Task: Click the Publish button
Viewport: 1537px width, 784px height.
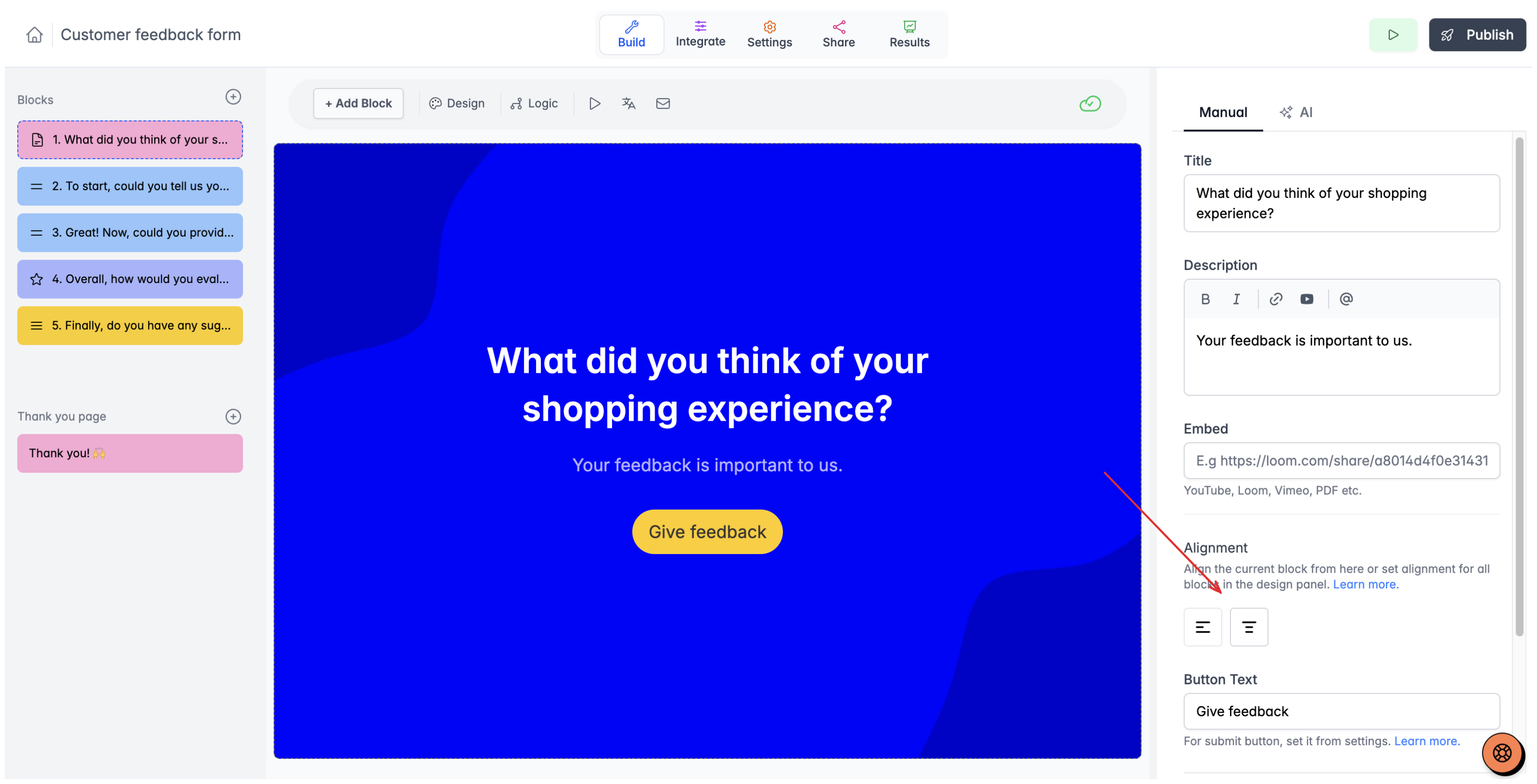Action: coord(1477,34)
